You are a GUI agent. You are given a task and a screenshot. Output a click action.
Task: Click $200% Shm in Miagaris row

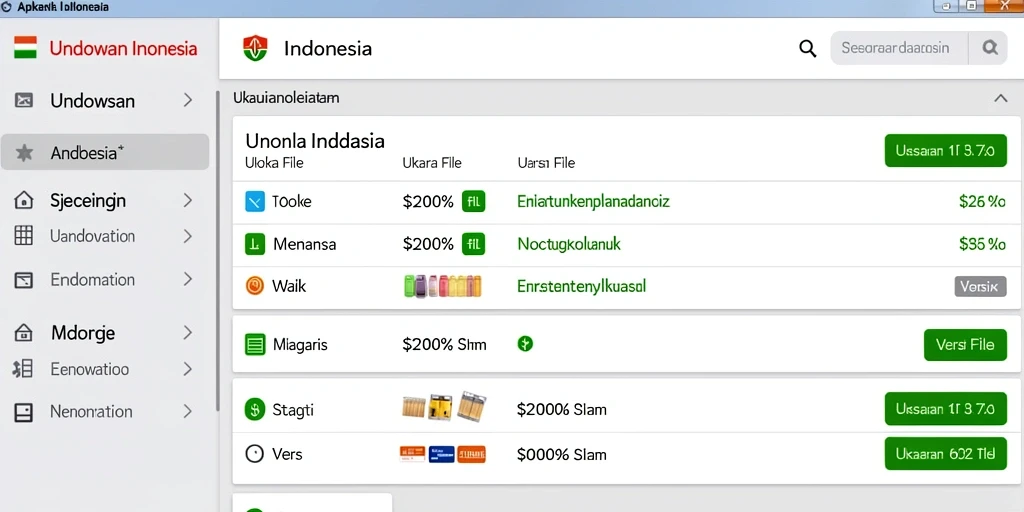click(445, 344)
